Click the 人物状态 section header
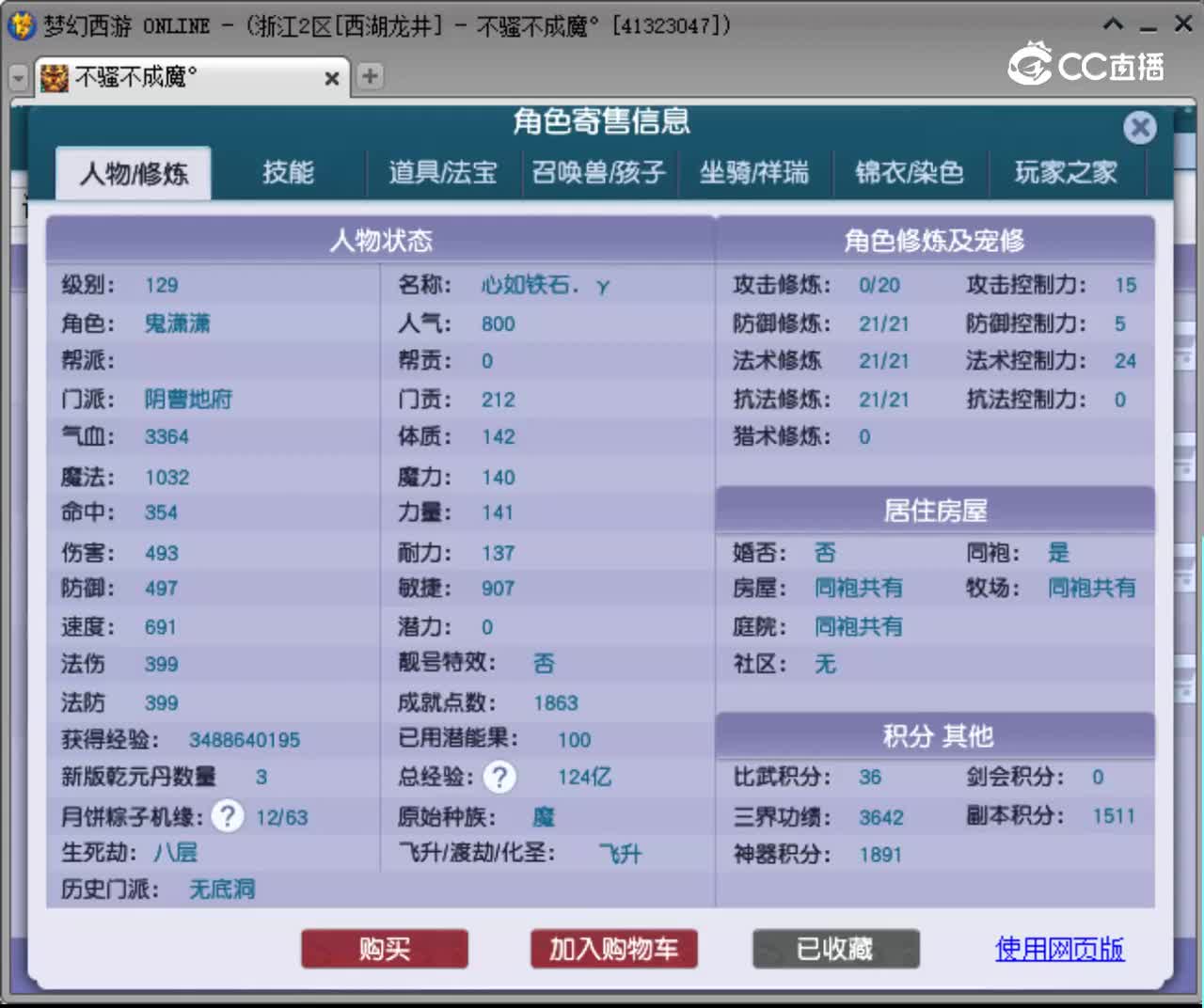Screen dimensions: 1204x1008 [381, 240]
